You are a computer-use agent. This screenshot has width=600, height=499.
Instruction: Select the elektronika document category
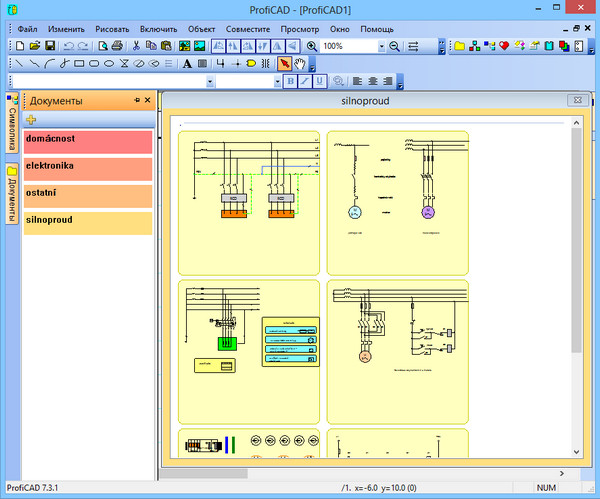[x=88, y=167]
